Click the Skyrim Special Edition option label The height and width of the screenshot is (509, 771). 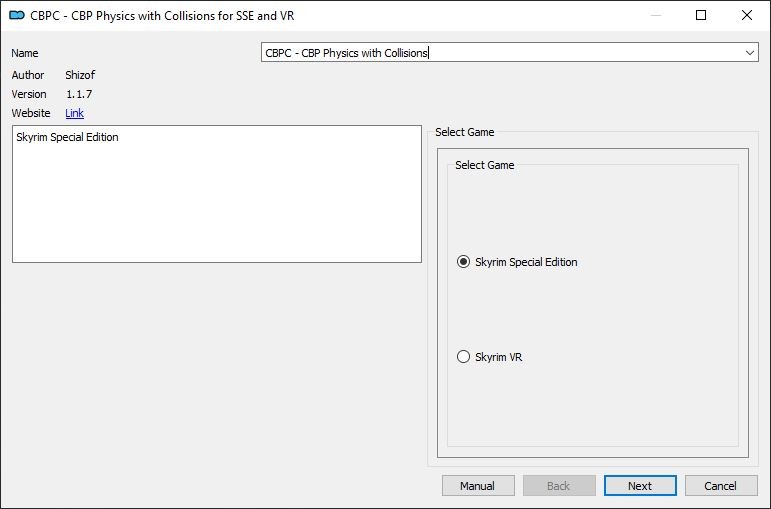point(526,262)
